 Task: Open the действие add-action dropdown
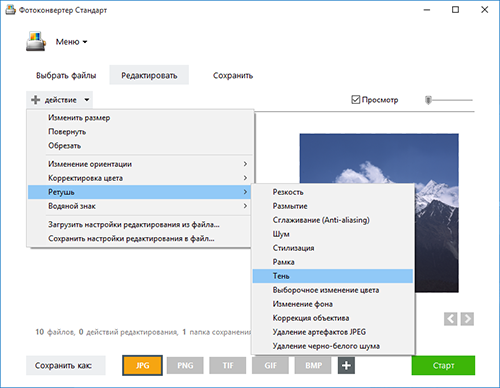60,100
